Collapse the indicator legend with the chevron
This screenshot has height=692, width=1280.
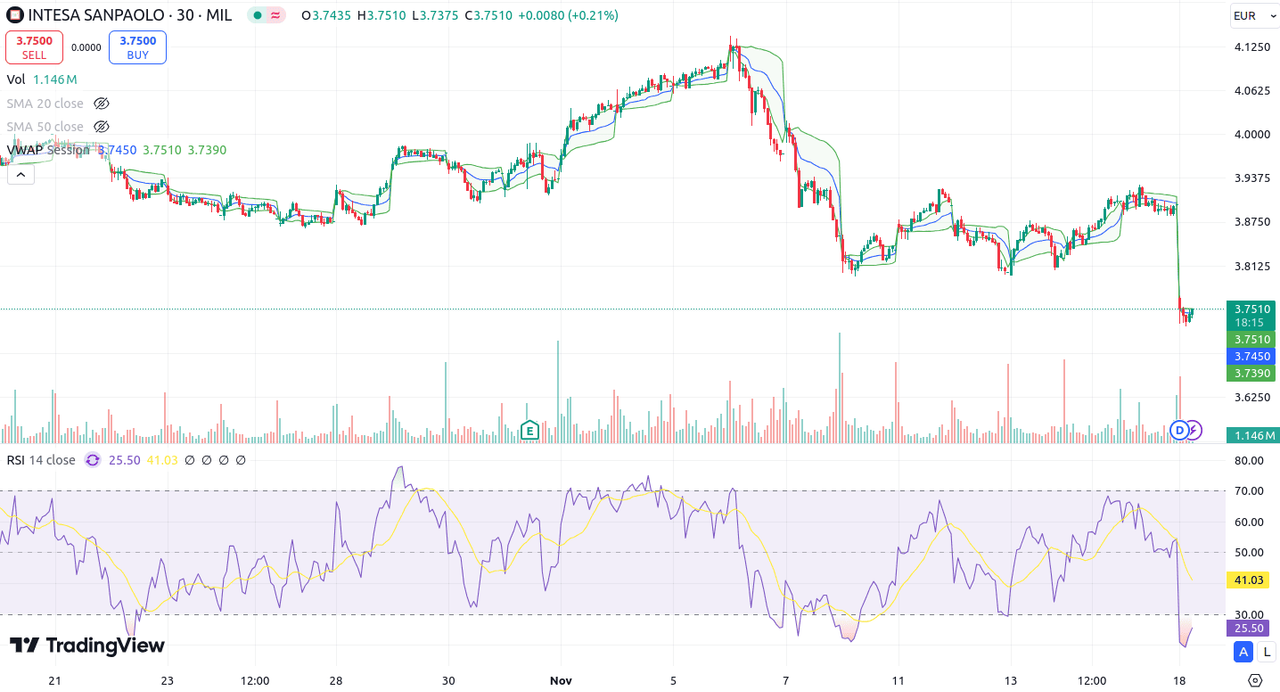[x=20, y=174]
